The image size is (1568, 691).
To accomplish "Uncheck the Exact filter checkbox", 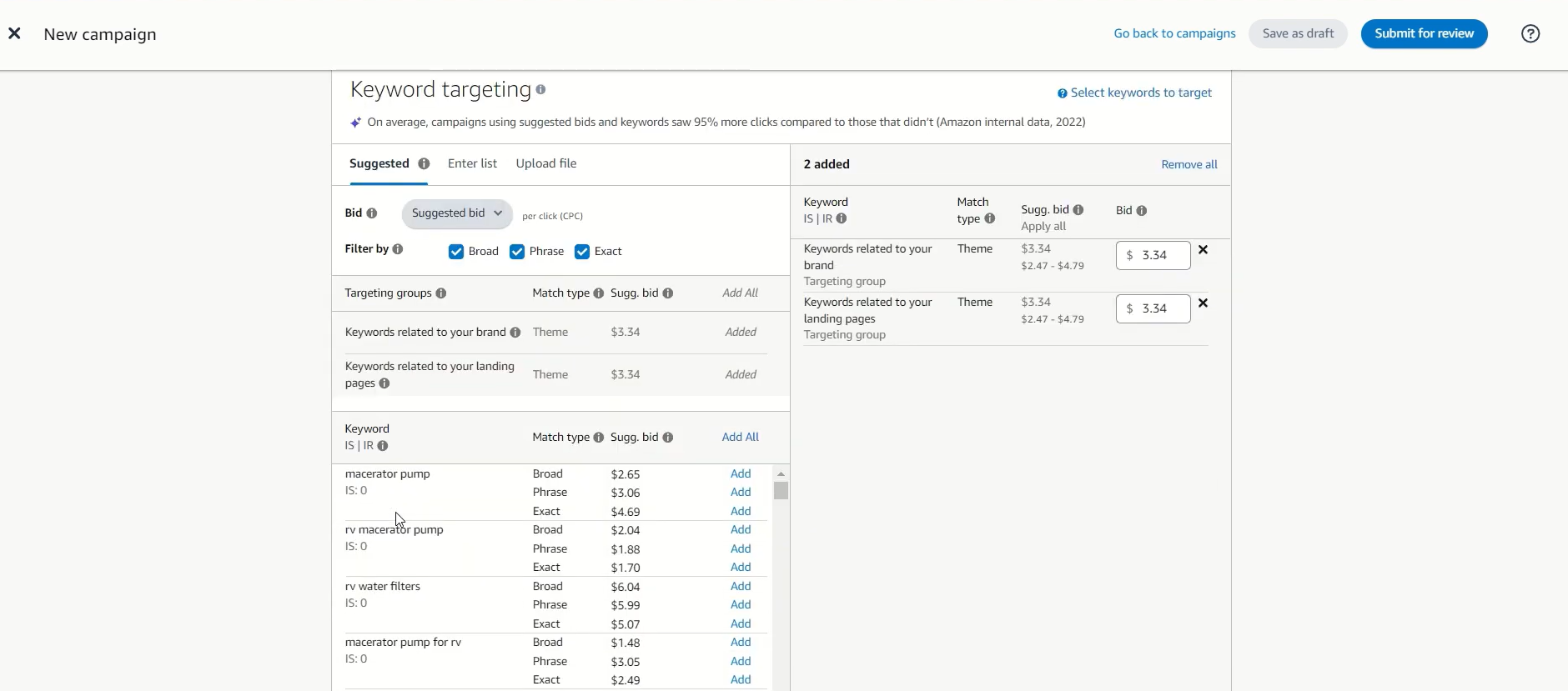I will [582, 252].
